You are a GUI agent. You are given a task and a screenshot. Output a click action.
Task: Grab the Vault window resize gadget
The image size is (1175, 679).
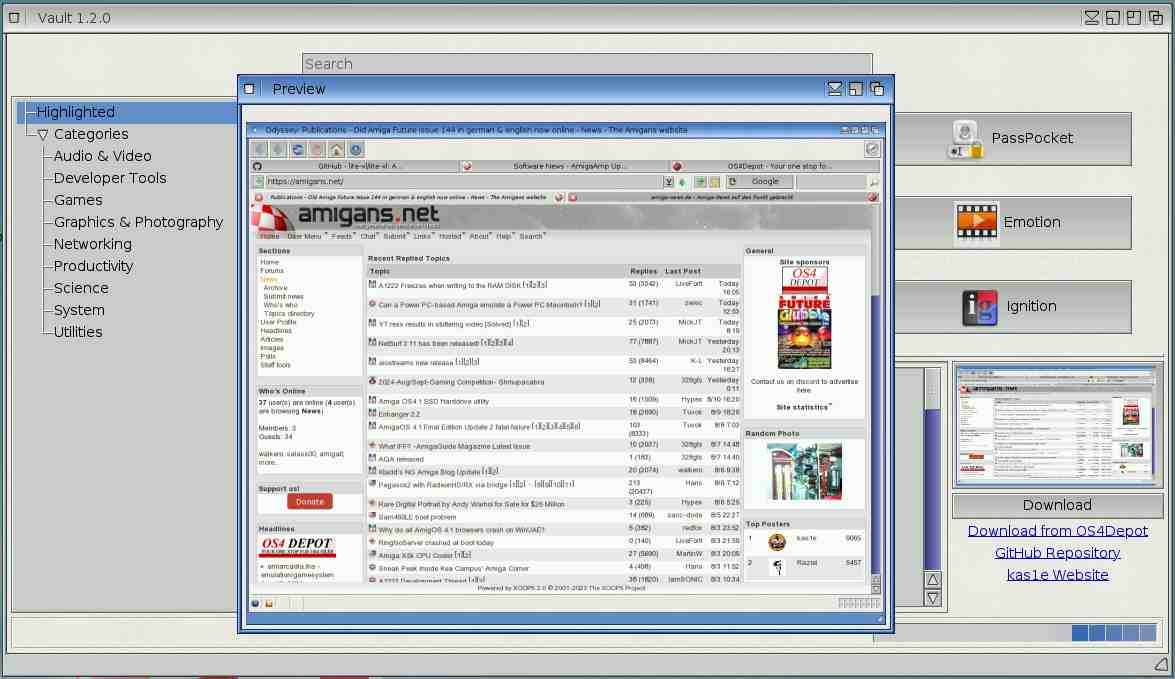[x=1159, y=664]
